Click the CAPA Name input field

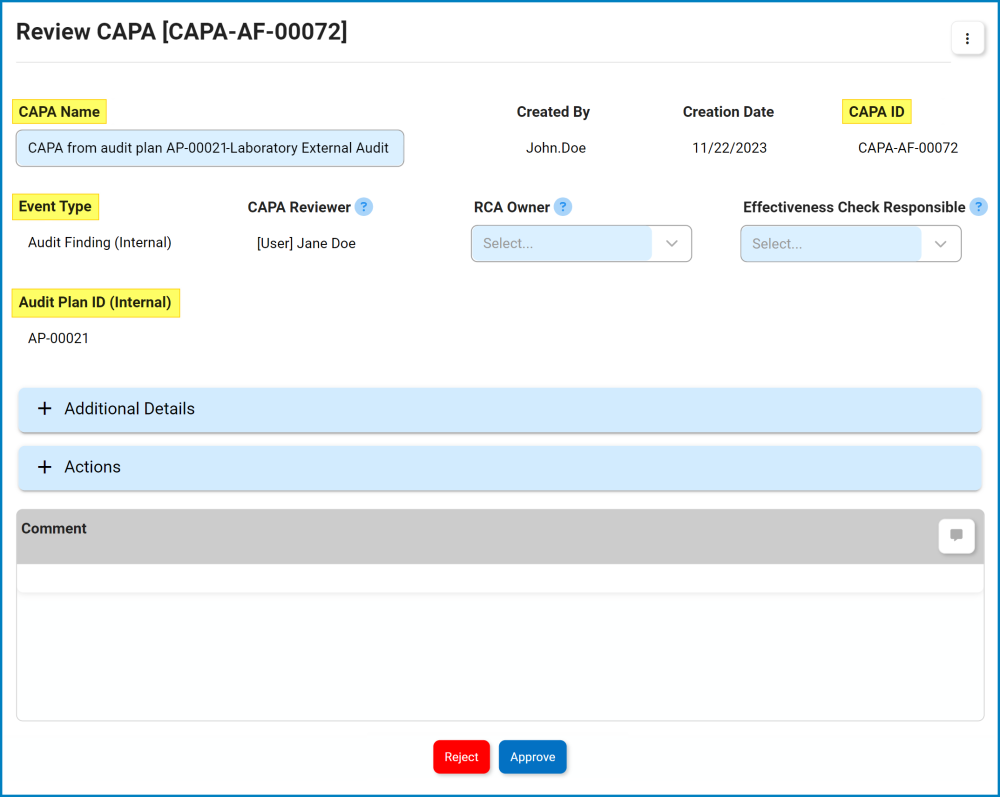[x=209, y=147]
